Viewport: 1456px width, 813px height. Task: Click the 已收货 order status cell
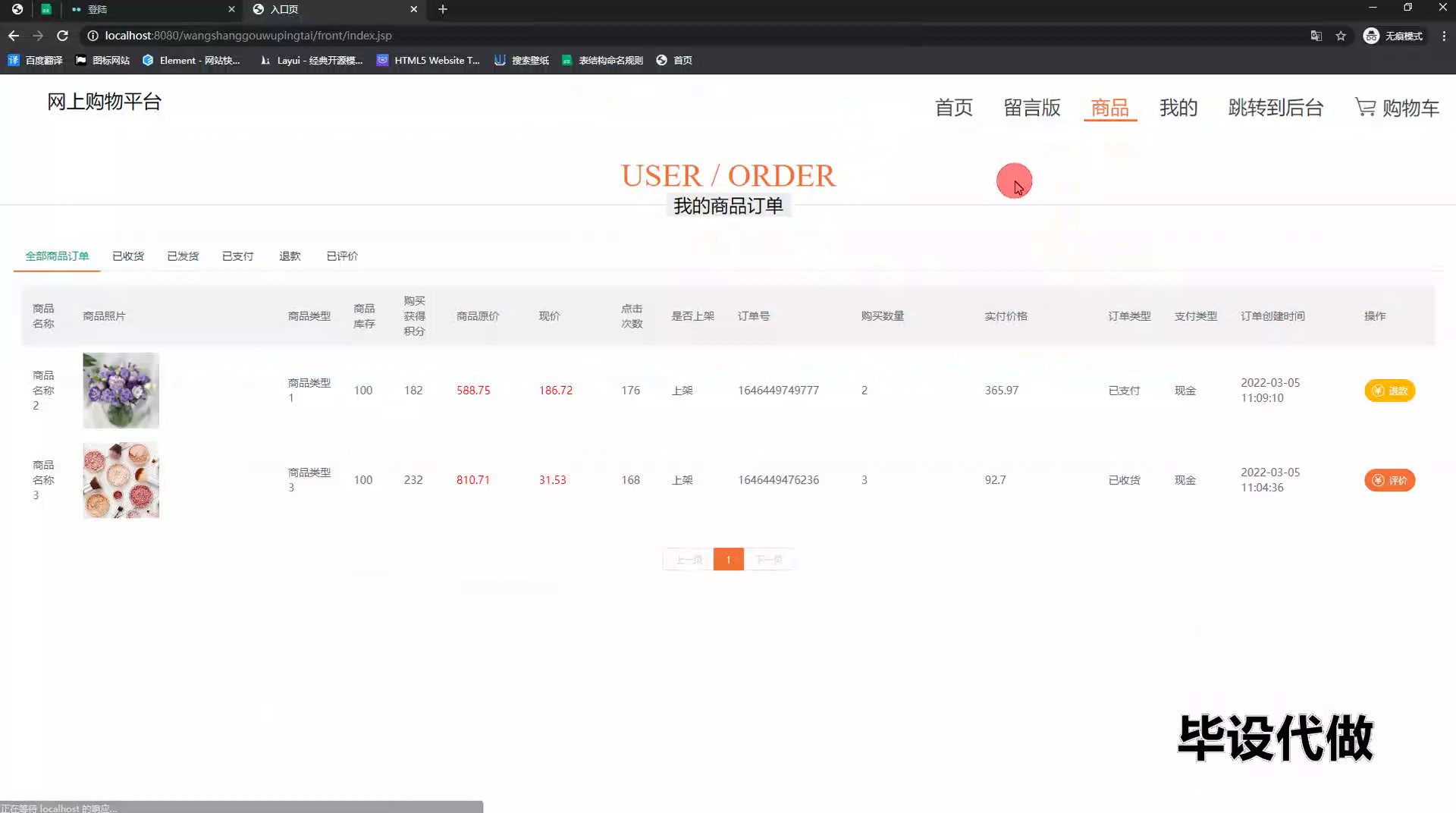1124,480
